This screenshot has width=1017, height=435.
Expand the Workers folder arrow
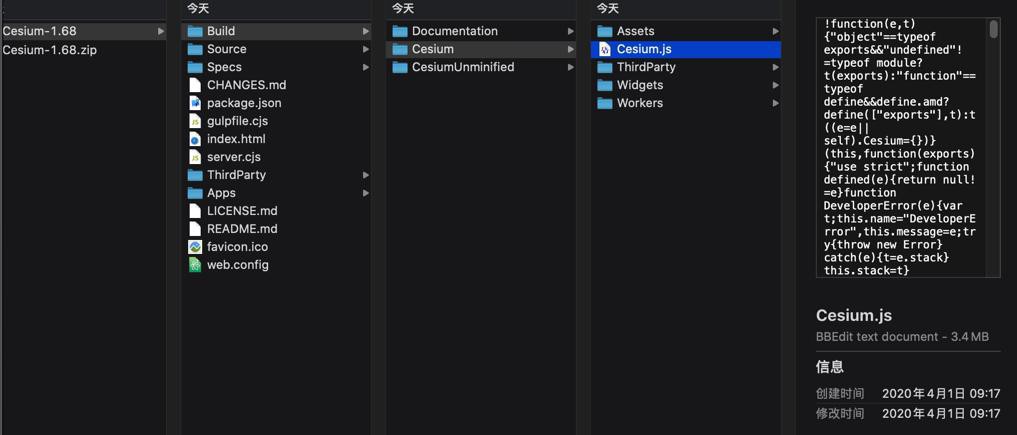776,103
